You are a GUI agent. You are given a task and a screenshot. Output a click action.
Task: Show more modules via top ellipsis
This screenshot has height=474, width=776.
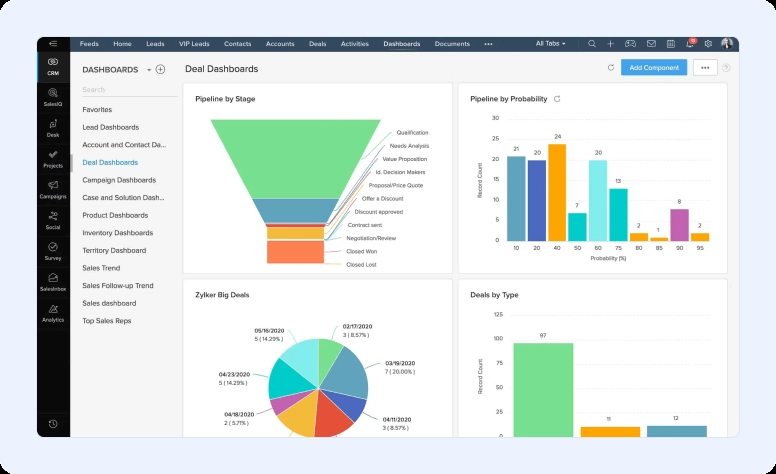(488, 44)
